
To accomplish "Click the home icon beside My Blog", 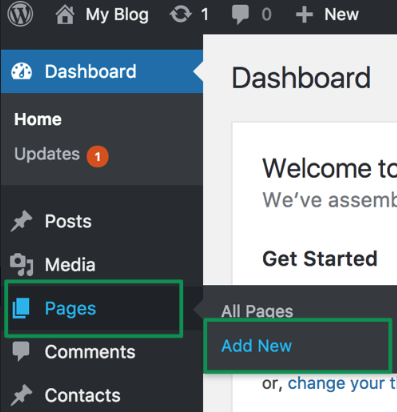I will pos(65,15).
